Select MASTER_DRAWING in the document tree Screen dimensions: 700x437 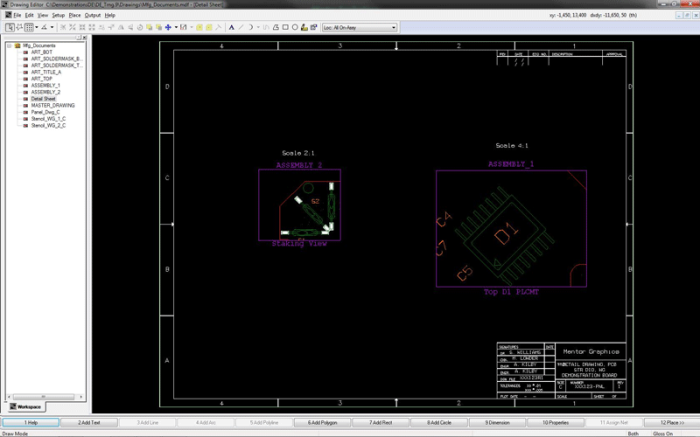[x=52, y=105]
